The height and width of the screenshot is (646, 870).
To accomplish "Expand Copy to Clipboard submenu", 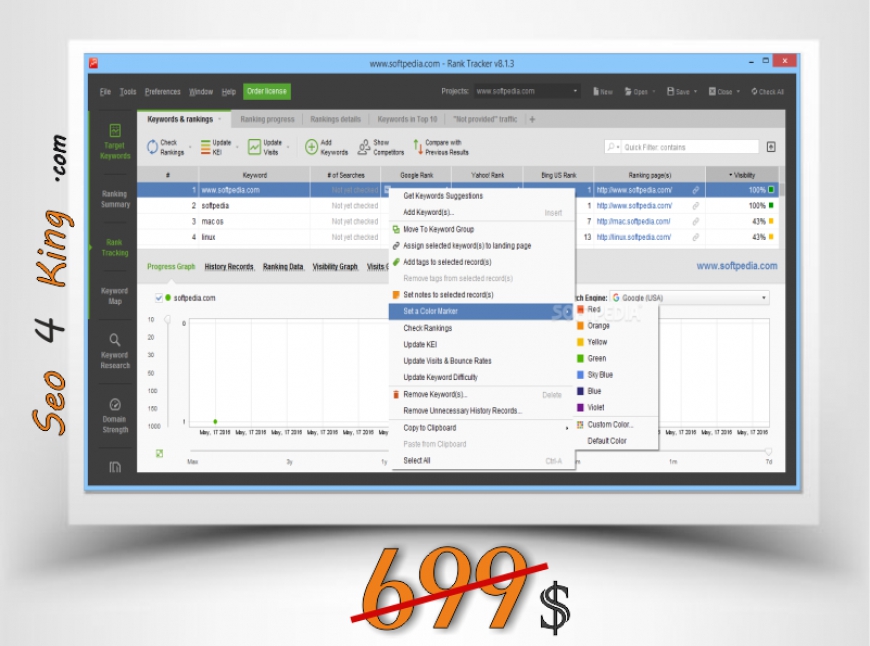I will coord(566,428).
